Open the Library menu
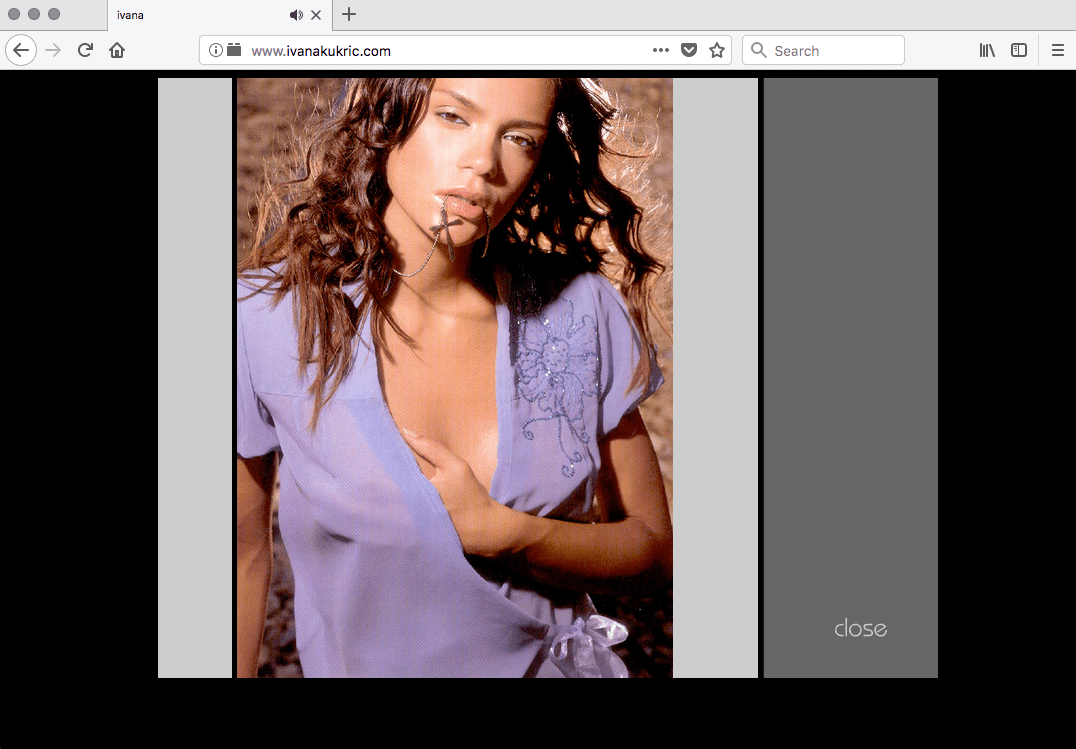 [x=987, y=50]
